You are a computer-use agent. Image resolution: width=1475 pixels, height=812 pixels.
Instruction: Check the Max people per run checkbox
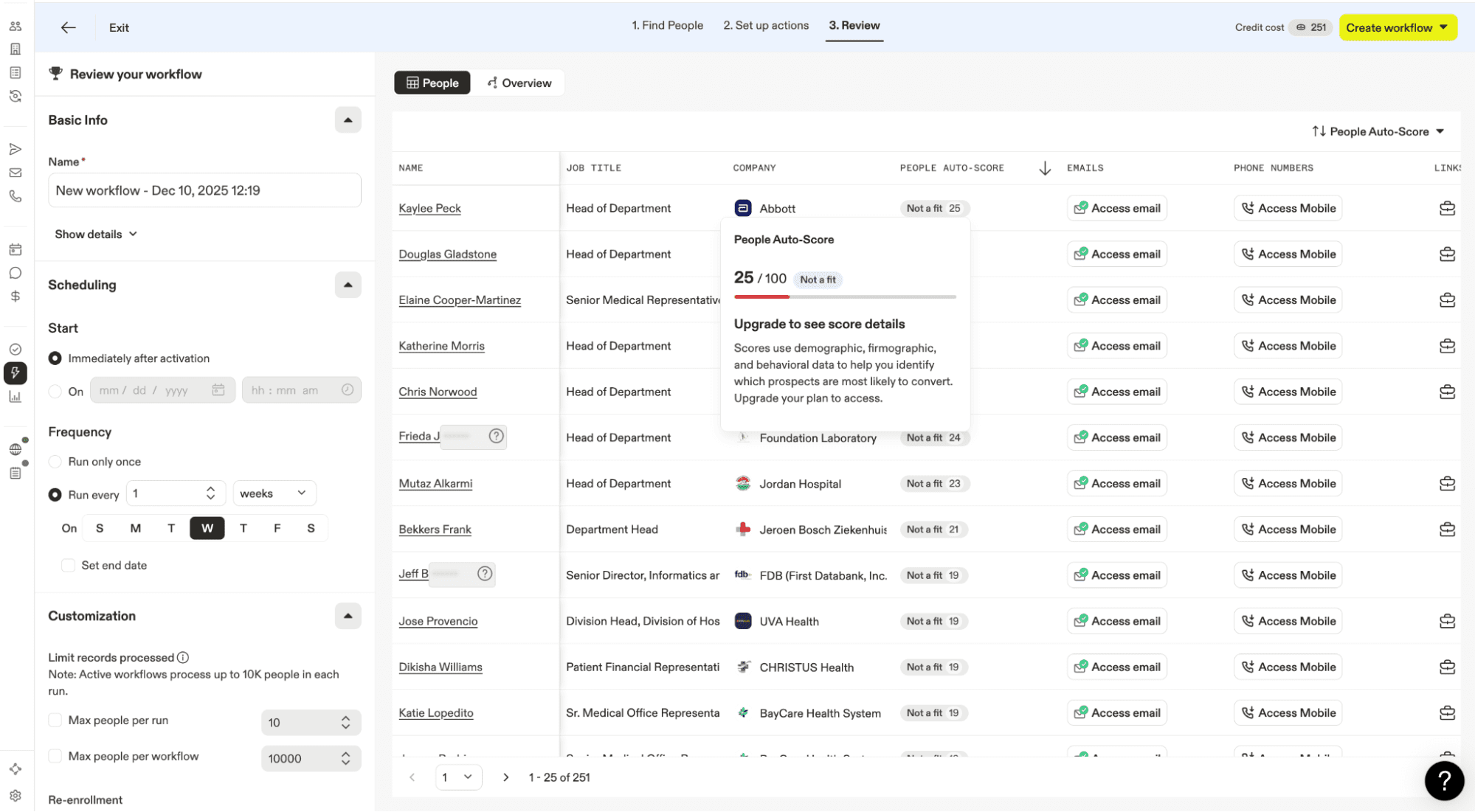click(55, 721)
